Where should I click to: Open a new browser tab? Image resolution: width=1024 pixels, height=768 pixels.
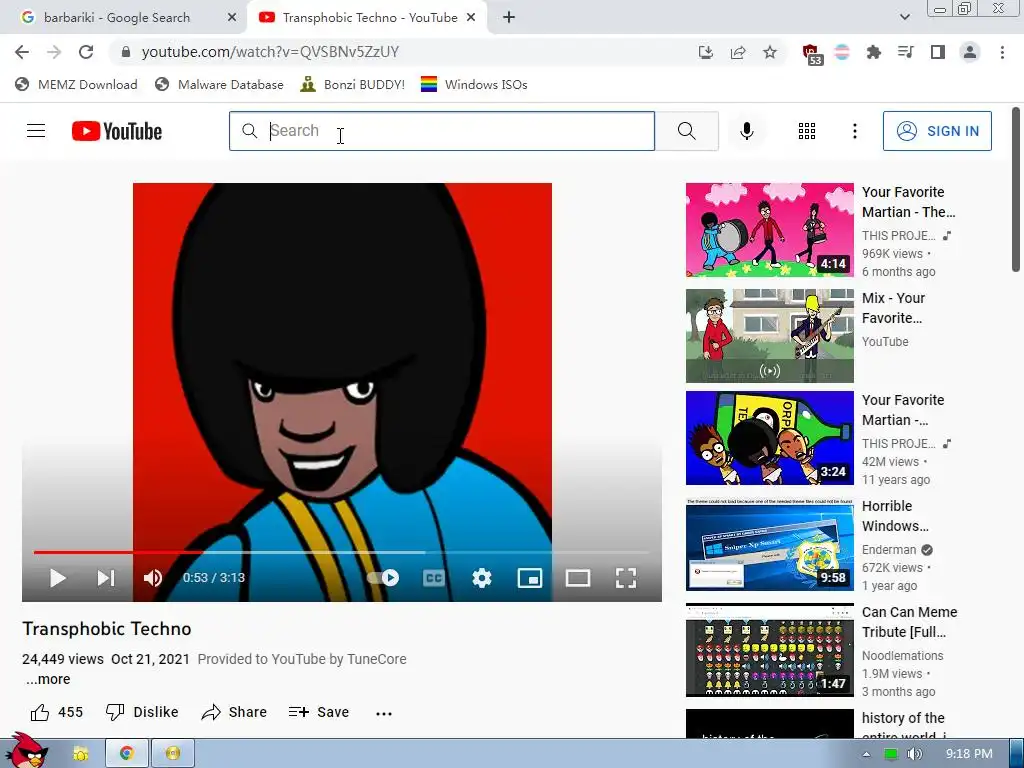[x=509, y=18]
